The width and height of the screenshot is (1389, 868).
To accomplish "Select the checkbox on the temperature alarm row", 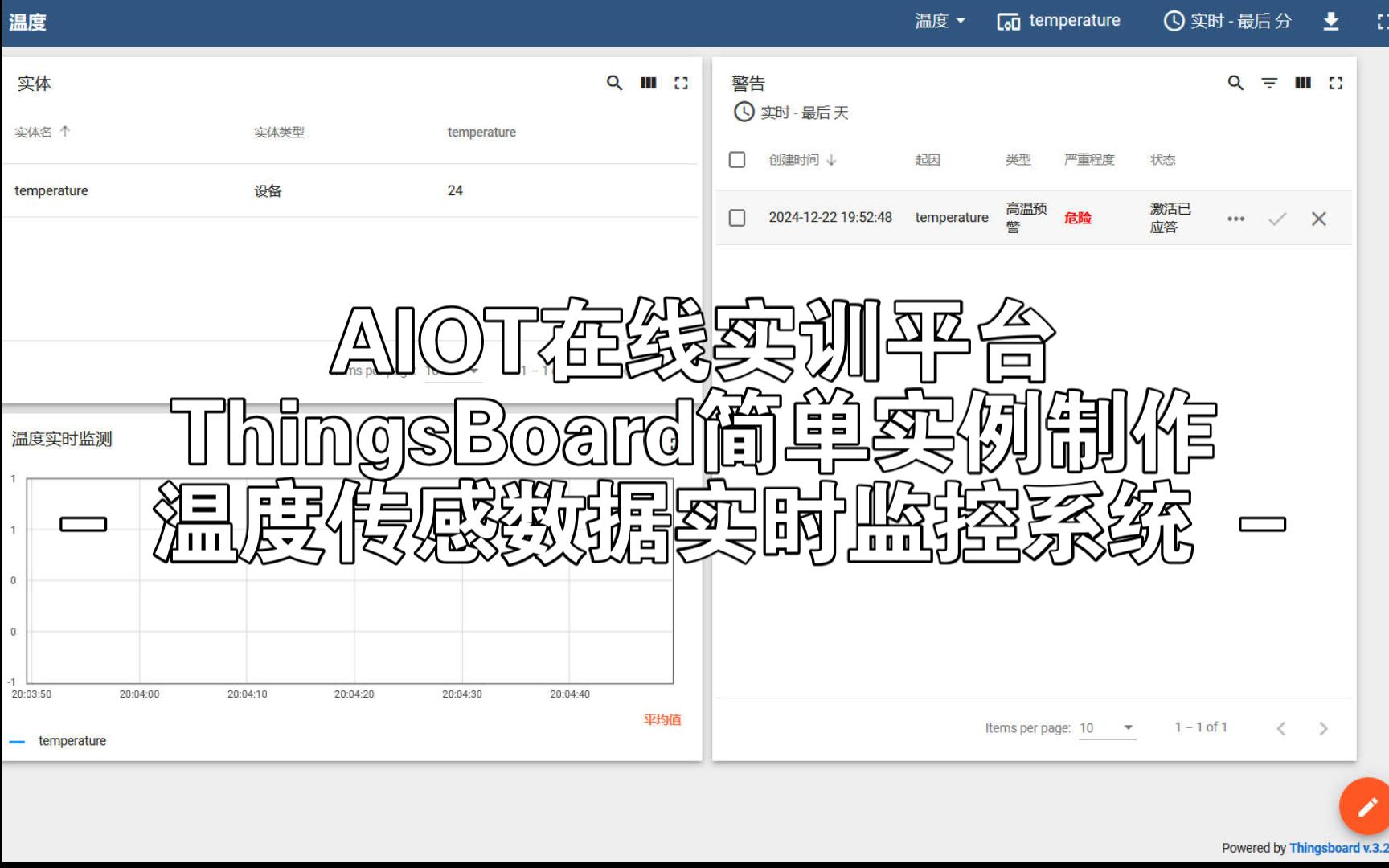I will (736, 217).
